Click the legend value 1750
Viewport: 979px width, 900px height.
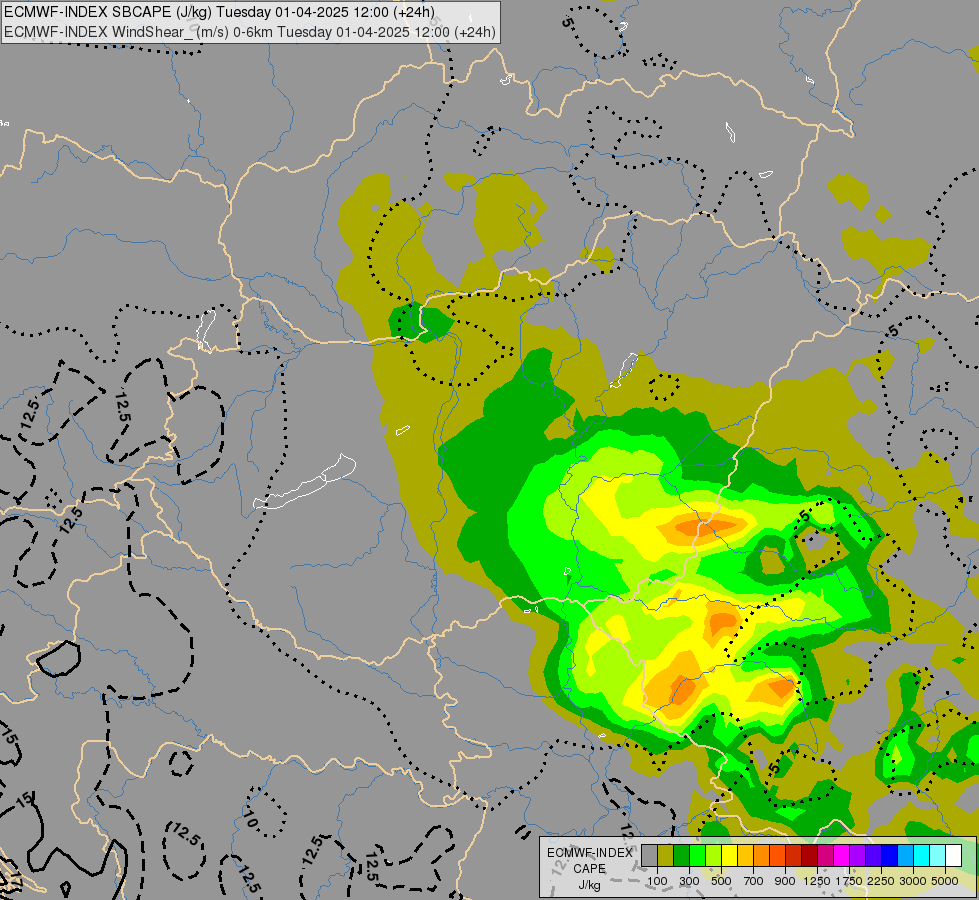849,881
